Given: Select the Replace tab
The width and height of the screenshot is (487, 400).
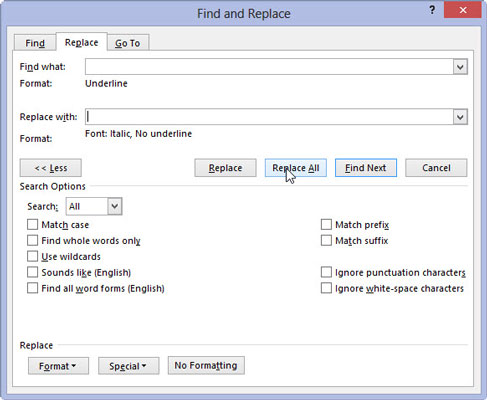Looking at the screenshot, I should 82,42.
